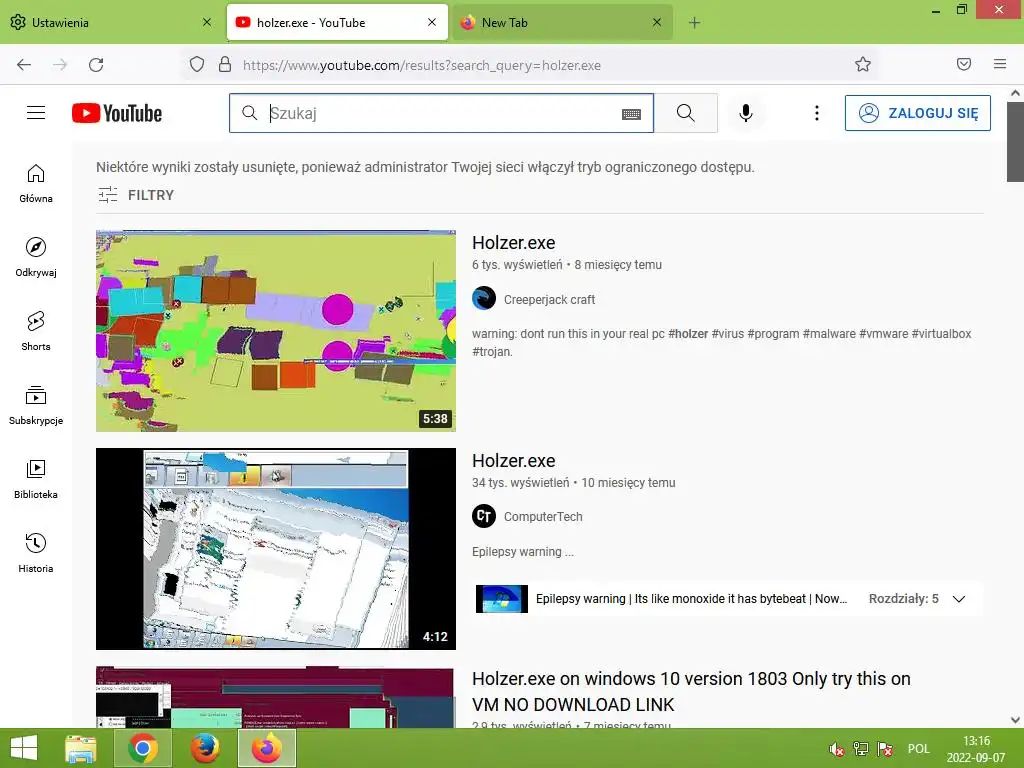Click the muted volume tray icon
This screenshot has height=768, width=1024.
click(x=836, y=749)
